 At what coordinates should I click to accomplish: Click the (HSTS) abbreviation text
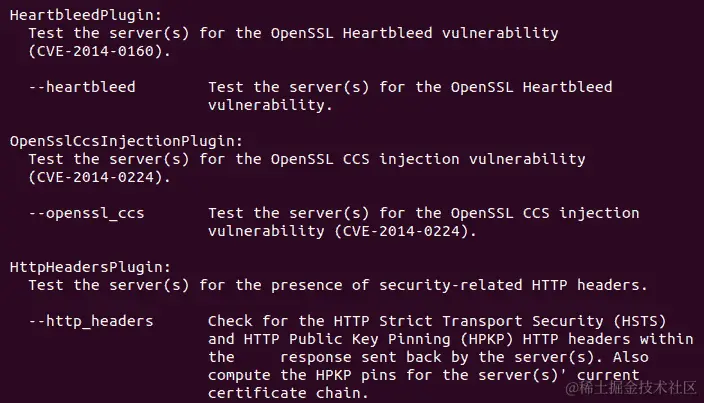click(639, 321)
